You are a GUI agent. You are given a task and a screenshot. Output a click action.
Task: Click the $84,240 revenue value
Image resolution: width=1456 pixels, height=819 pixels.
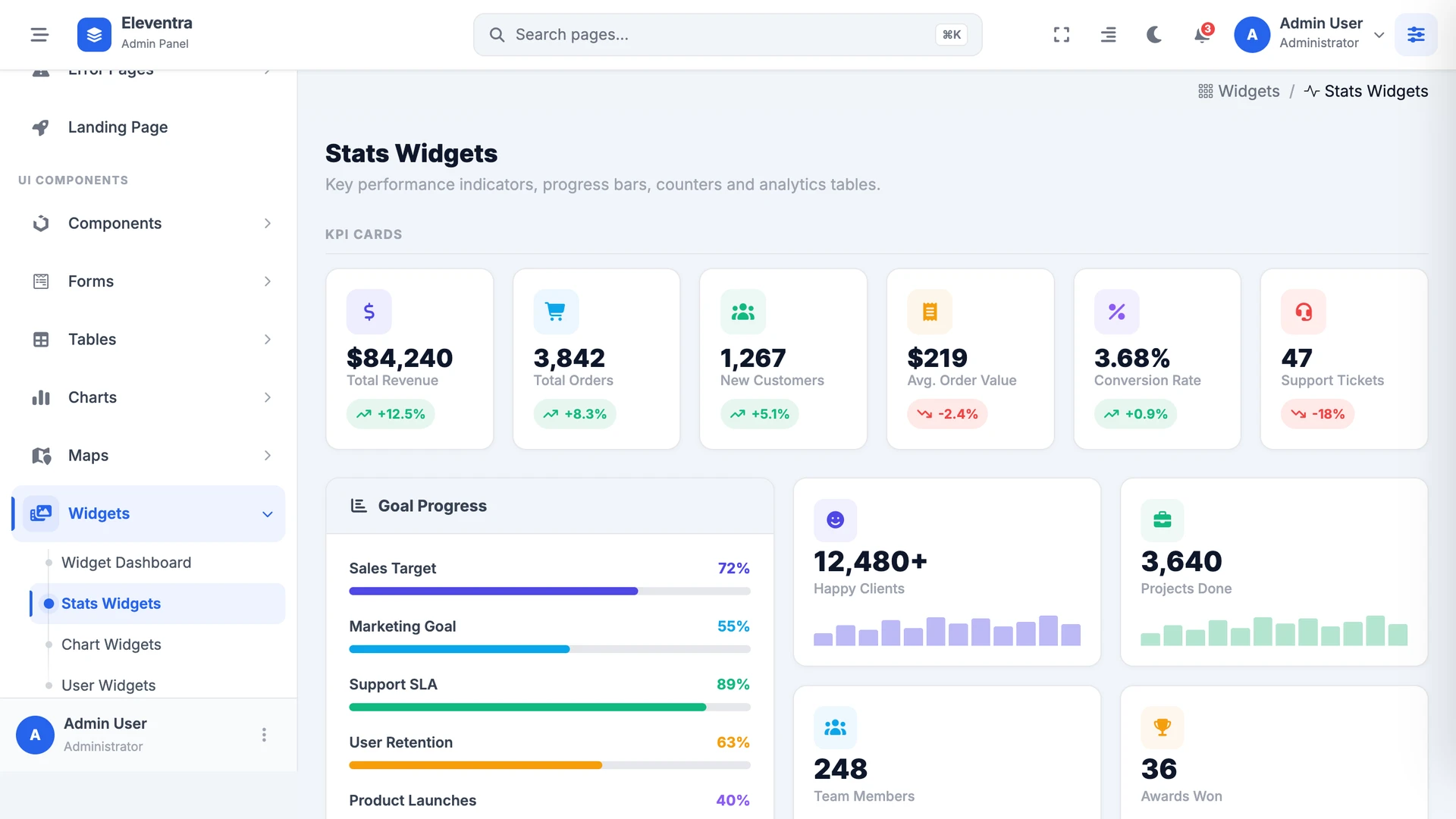pos(400,358)
